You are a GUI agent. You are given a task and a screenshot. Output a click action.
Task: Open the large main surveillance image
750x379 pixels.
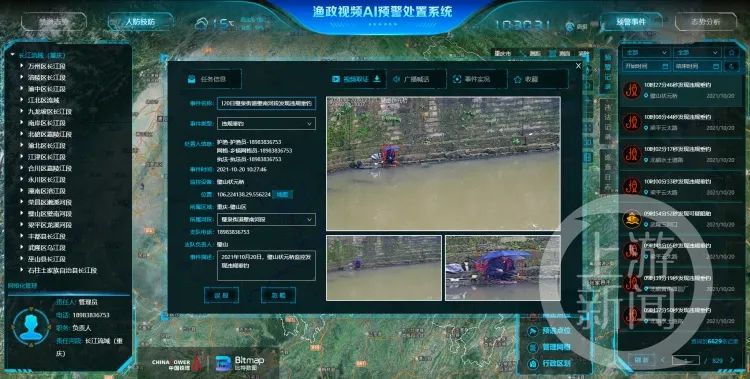click(443, 164)
